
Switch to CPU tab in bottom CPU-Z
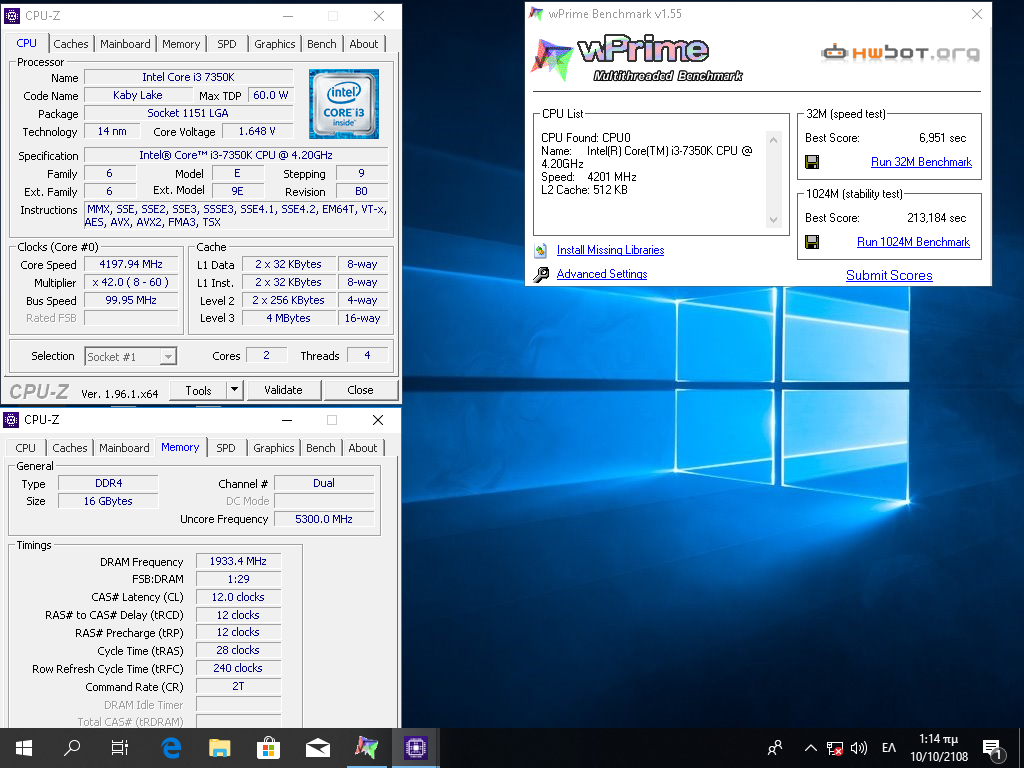point(25,448)
